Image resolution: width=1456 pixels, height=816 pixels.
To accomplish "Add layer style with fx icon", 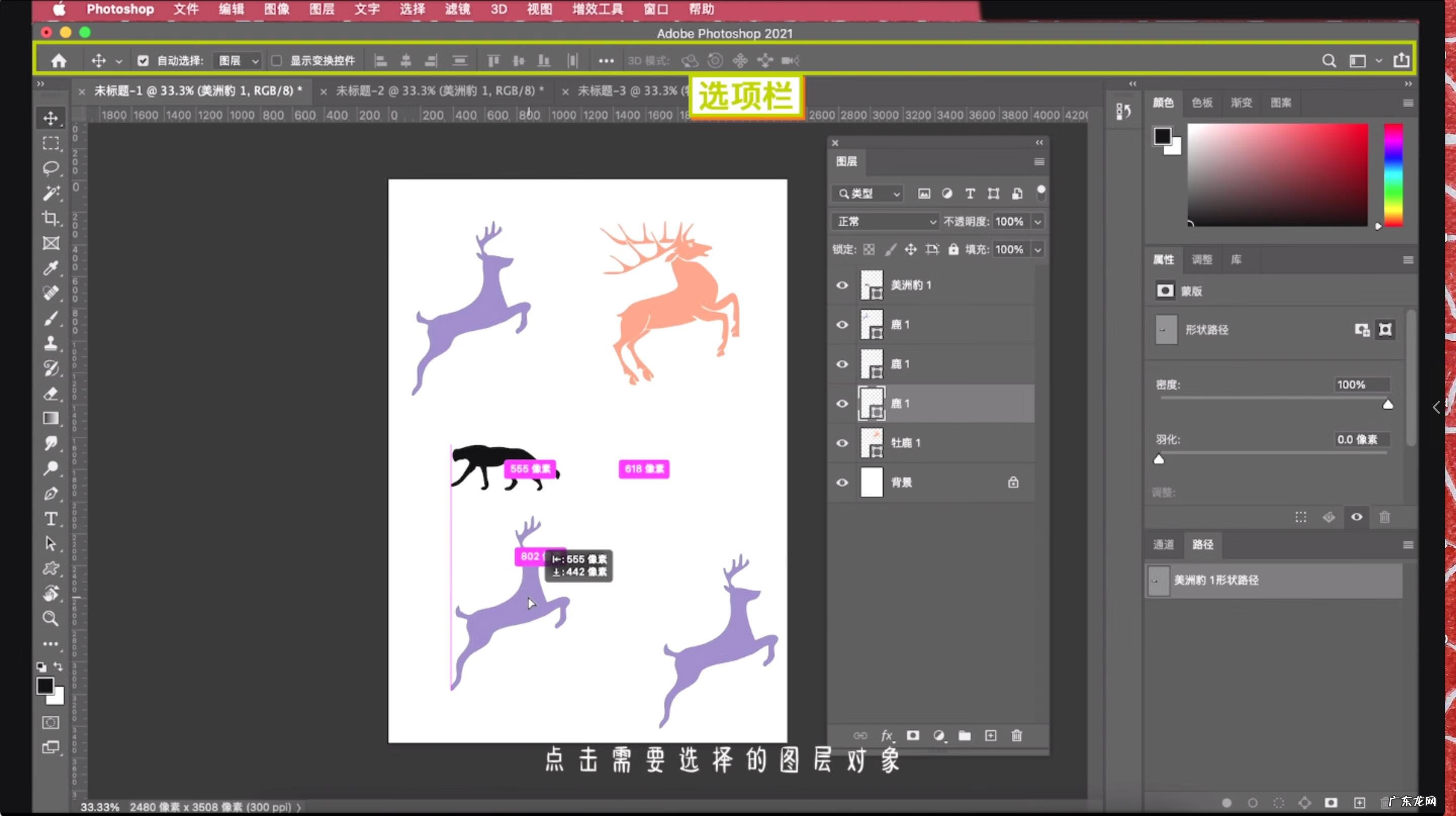I will 886,735.
